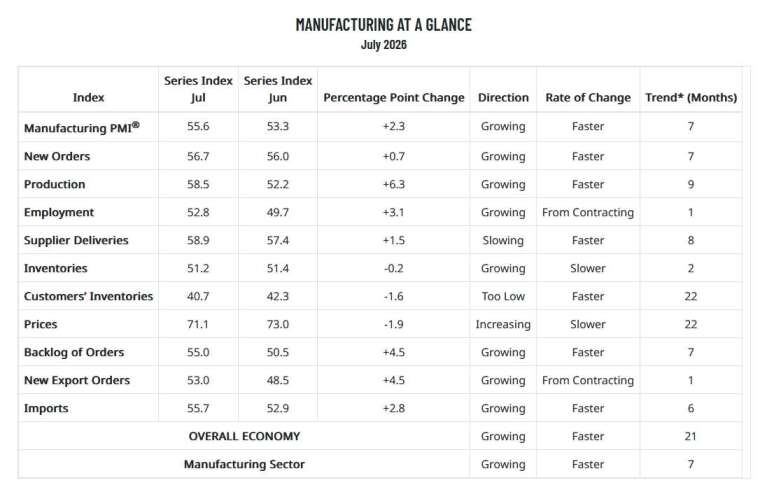This screenshot has width=760, height=485.
Task: Select the New Export Orders label
Action: pos(77,380)
